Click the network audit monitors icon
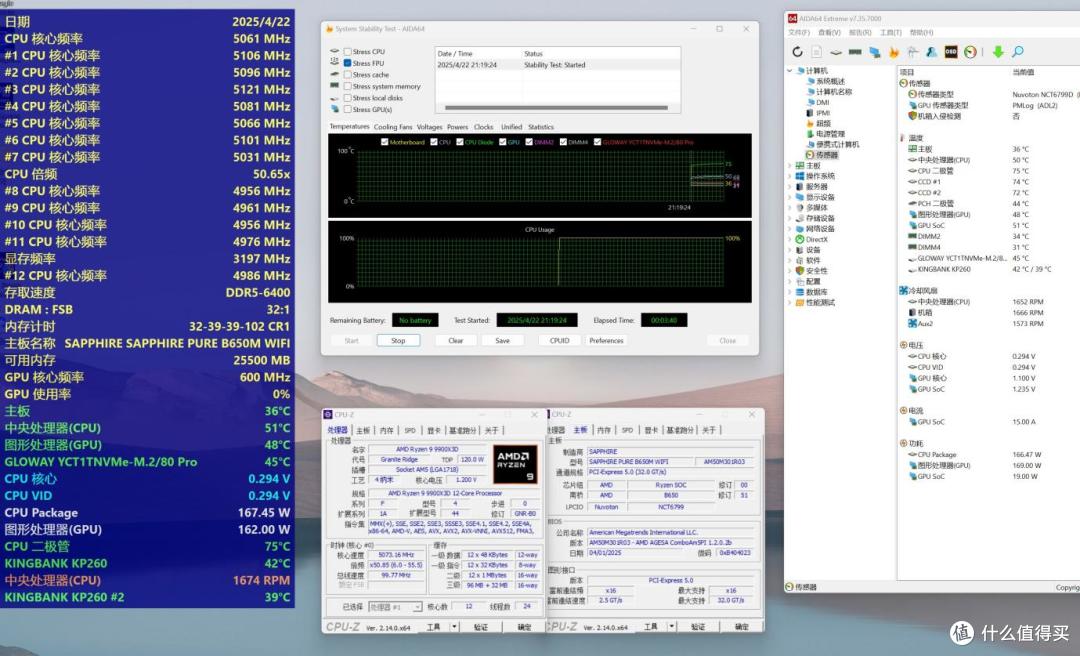 (874, 52)
